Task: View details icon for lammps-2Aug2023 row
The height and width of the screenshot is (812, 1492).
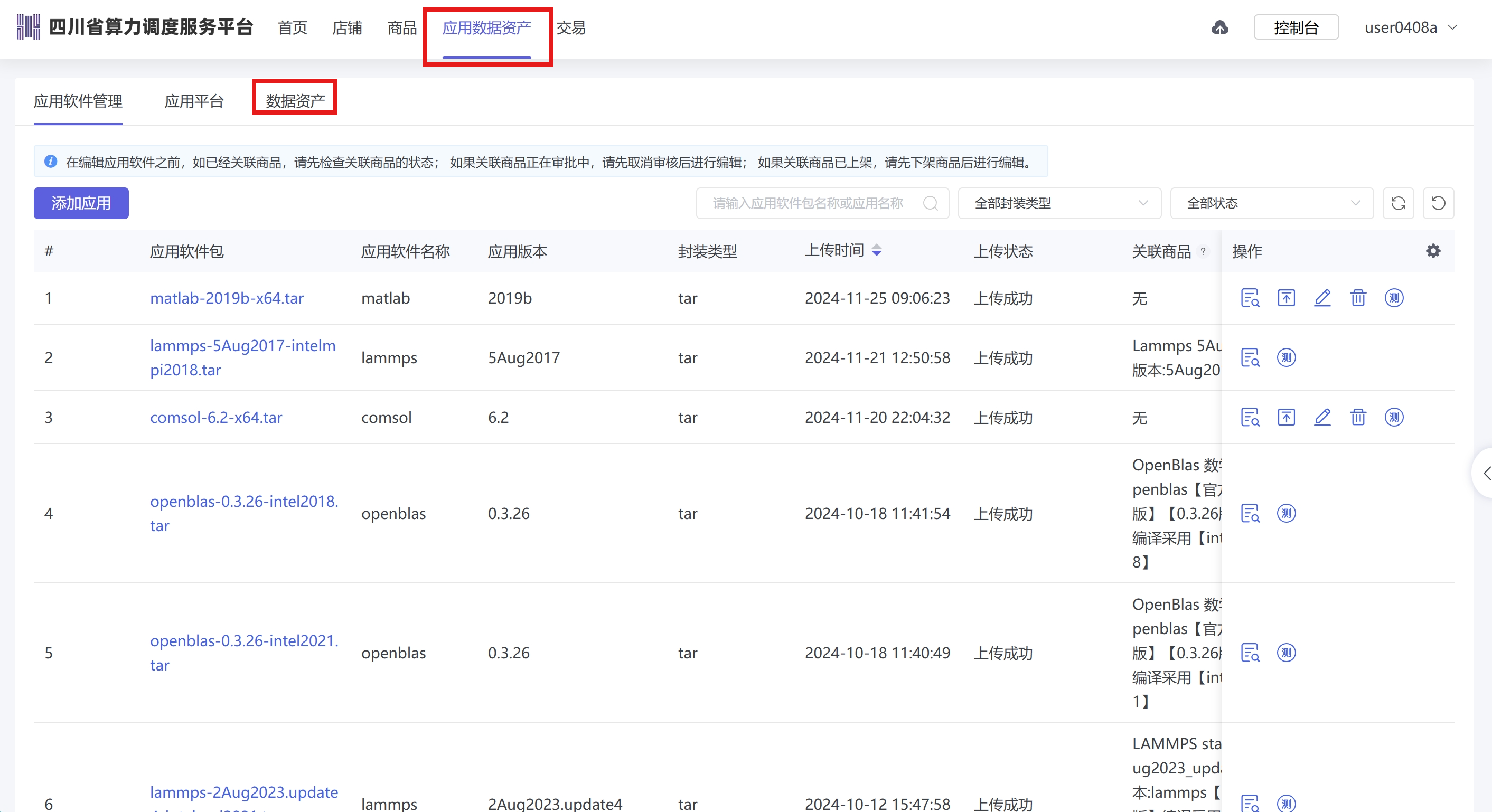Action: (1250, 804)
